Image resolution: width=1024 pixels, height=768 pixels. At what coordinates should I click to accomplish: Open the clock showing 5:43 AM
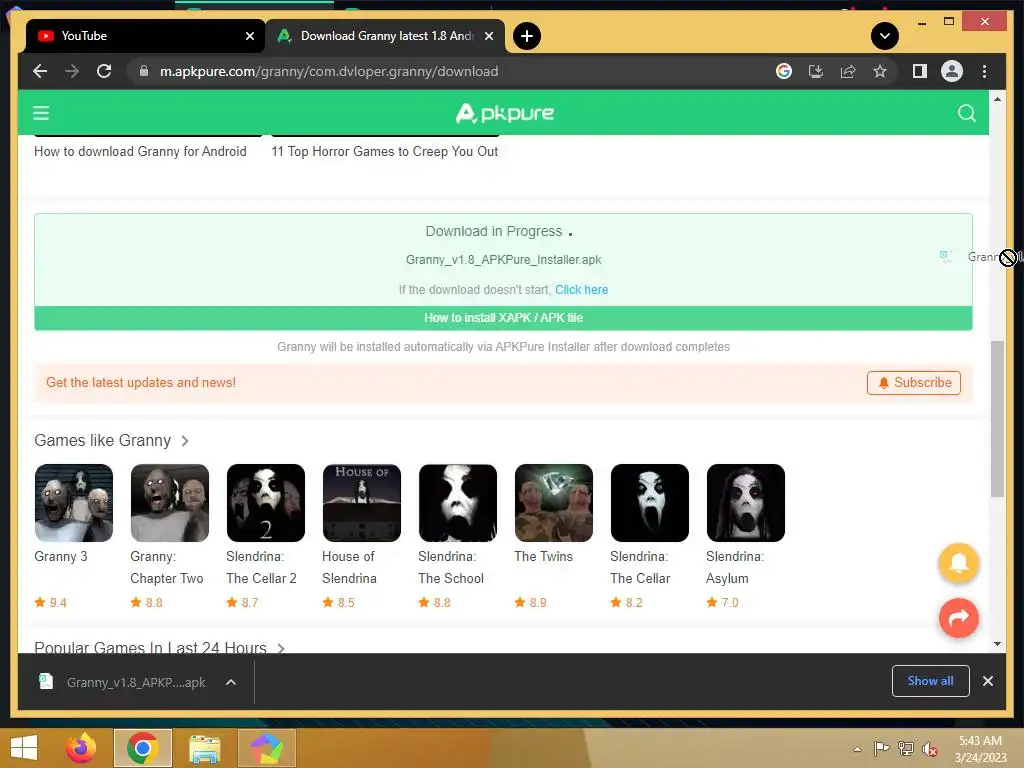click(x=980, y=749)
